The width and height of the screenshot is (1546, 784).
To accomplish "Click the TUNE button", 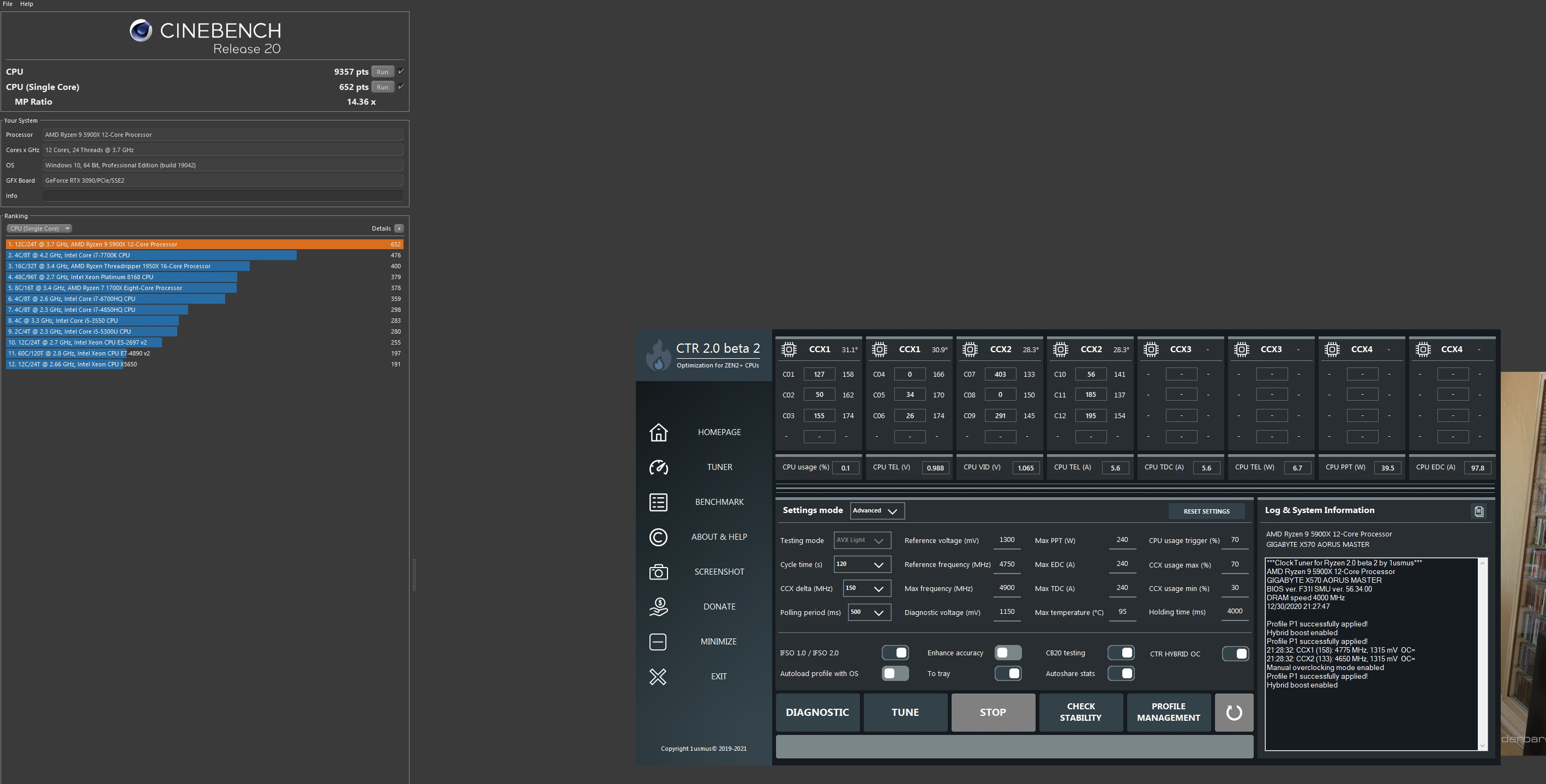I will tap(905, 713).
